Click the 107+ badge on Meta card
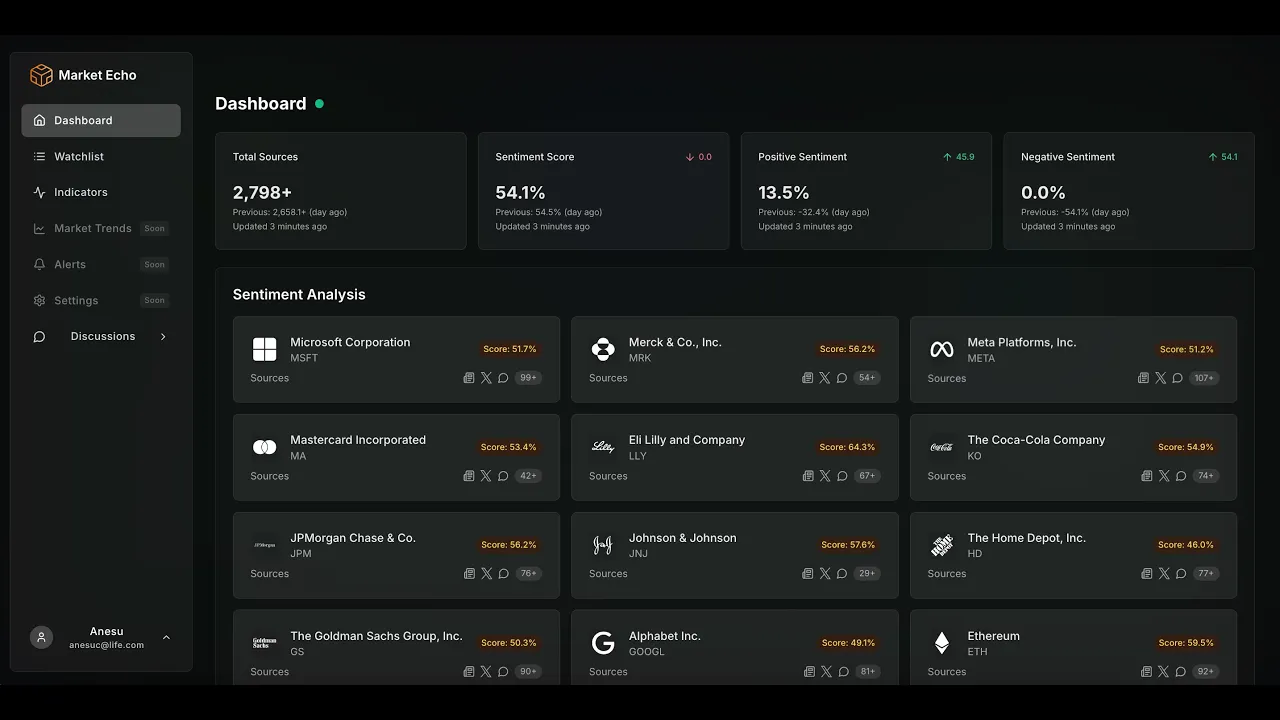The height and width of the screenshot is (720, 1280). (1204, 378)
